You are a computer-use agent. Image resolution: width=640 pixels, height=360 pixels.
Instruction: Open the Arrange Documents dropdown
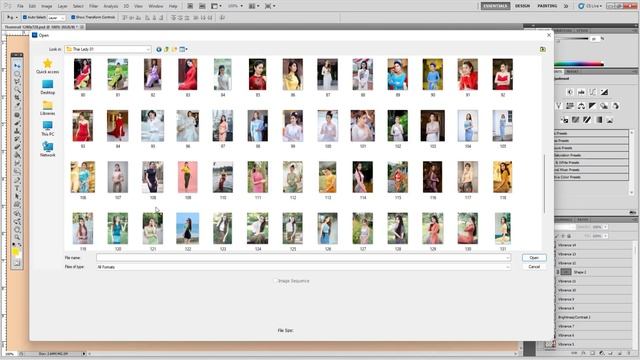tap(254, 6)
